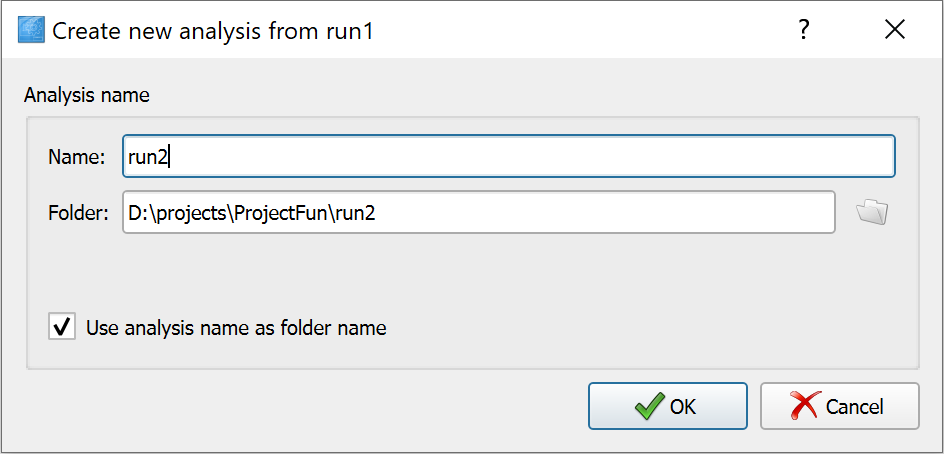Click the application icon in title bar

tap(31, 30)
